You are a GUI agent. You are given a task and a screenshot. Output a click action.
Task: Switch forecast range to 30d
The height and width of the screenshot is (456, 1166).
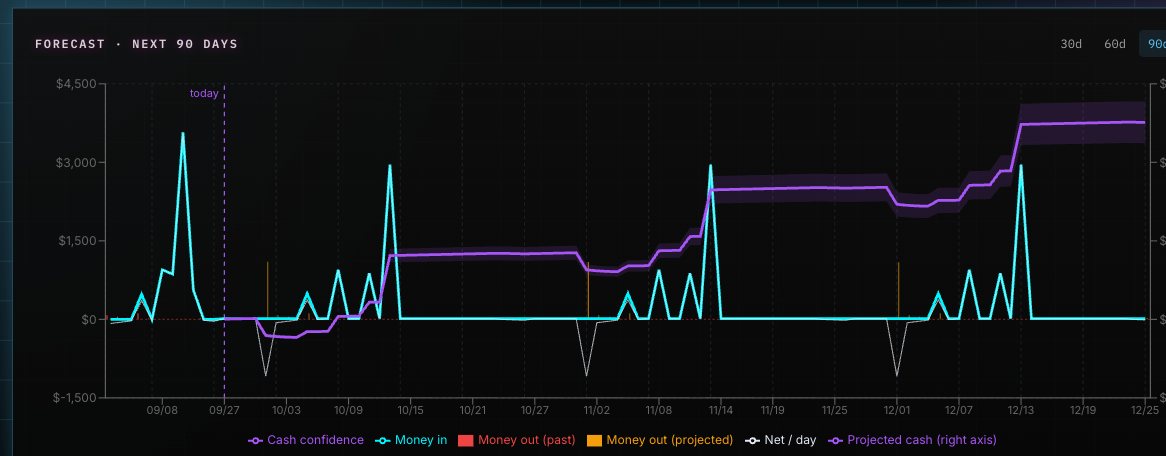click(x=1071, y=44)
